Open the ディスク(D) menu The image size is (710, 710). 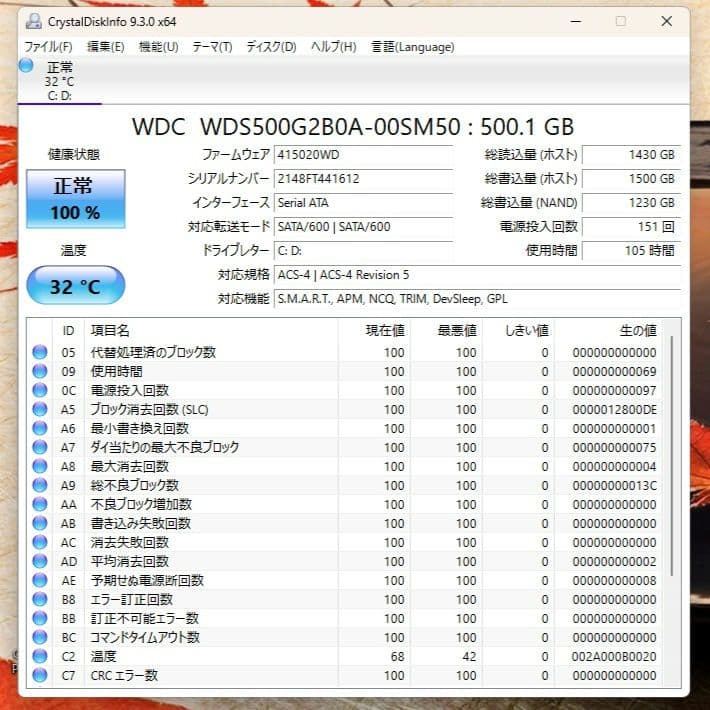tap(271, 47)
